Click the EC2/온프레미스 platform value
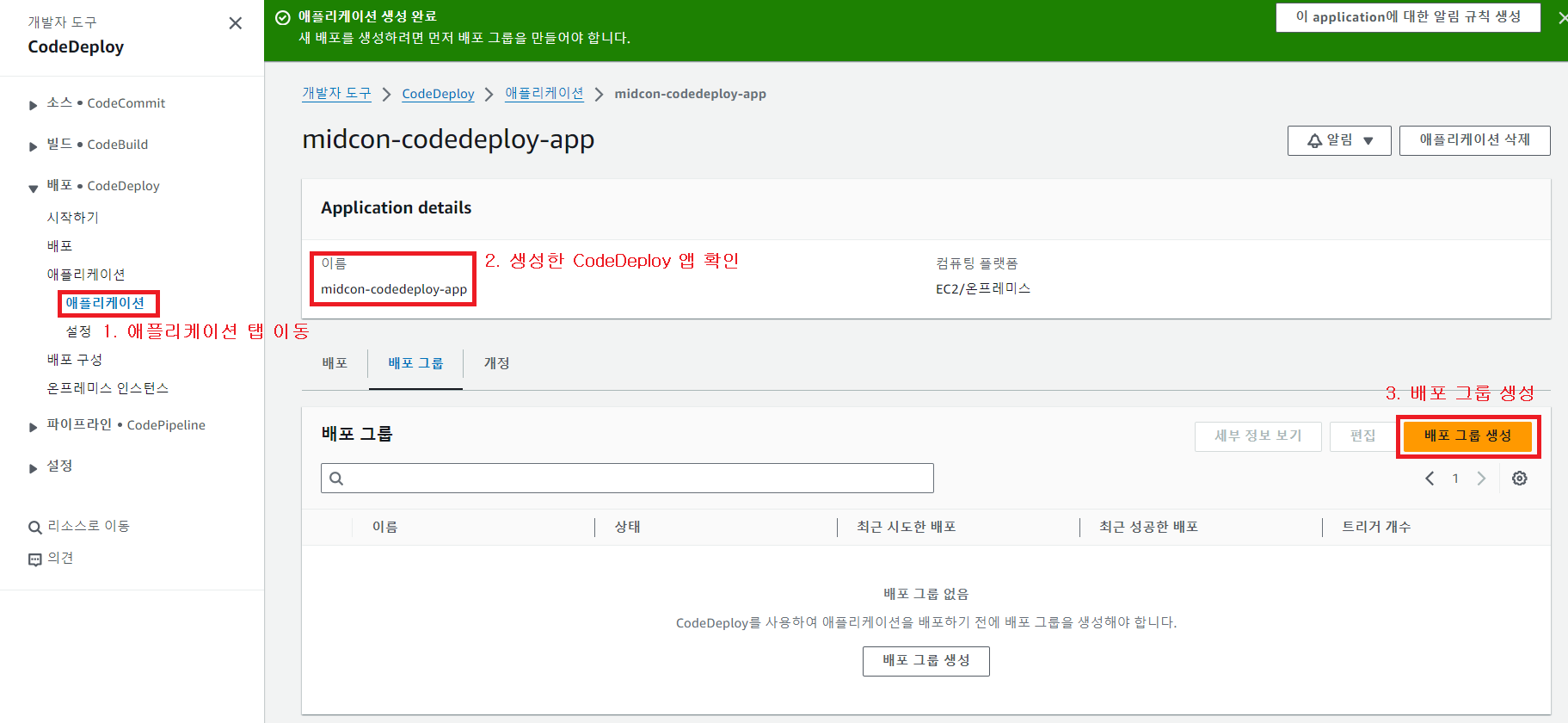1568x723 pixels. tap(983, 289)
